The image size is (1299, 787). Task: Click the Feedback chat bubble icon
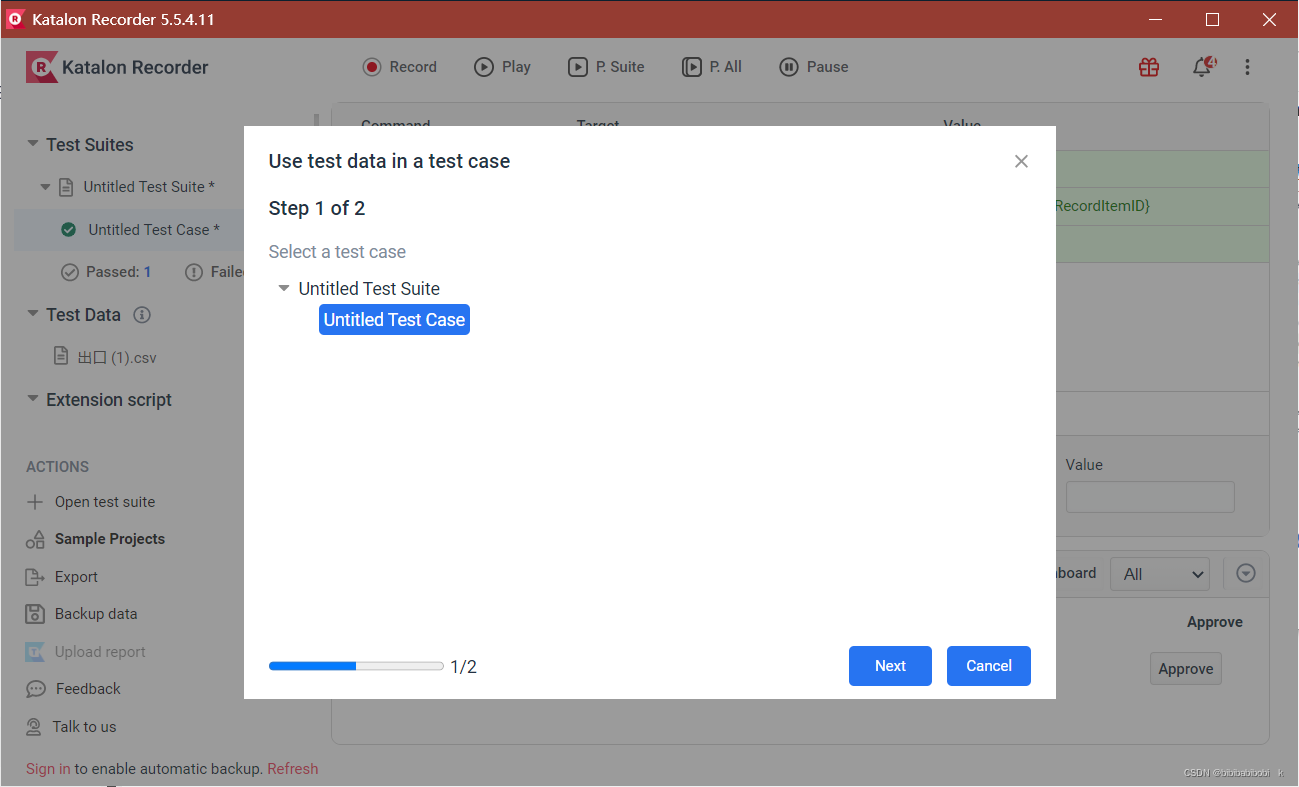36,689
